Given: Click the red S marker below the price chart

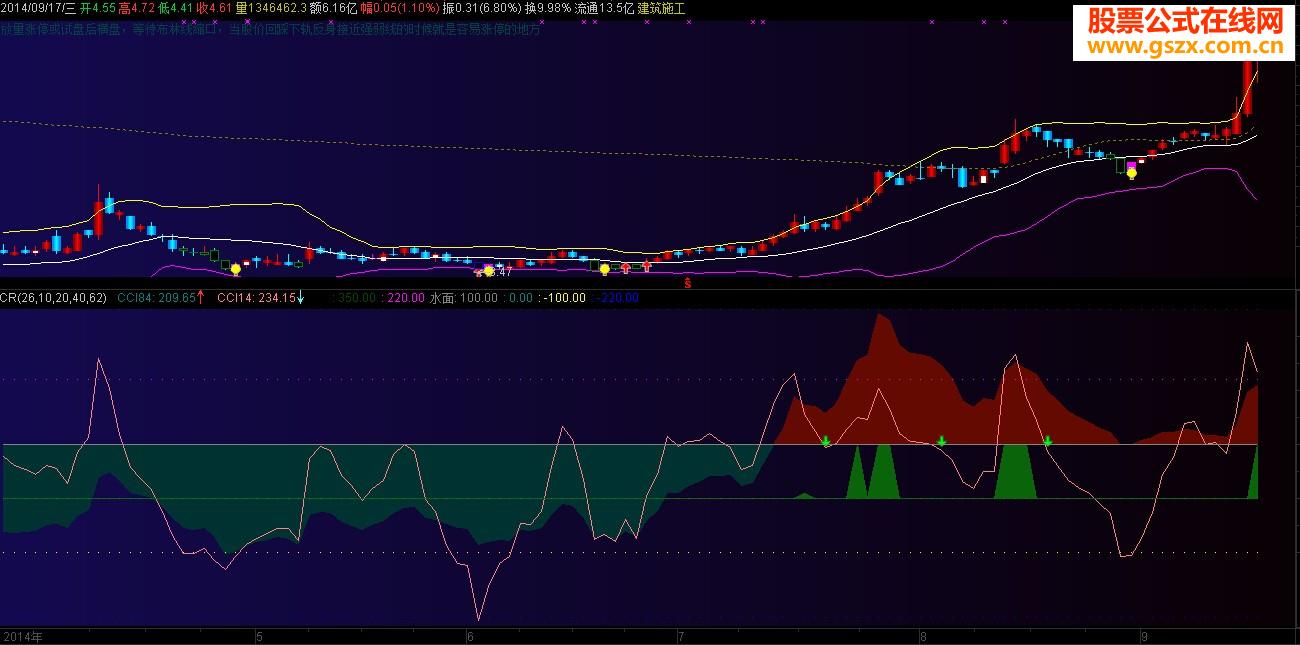Looking at the screenshot, I should [688, 283].
